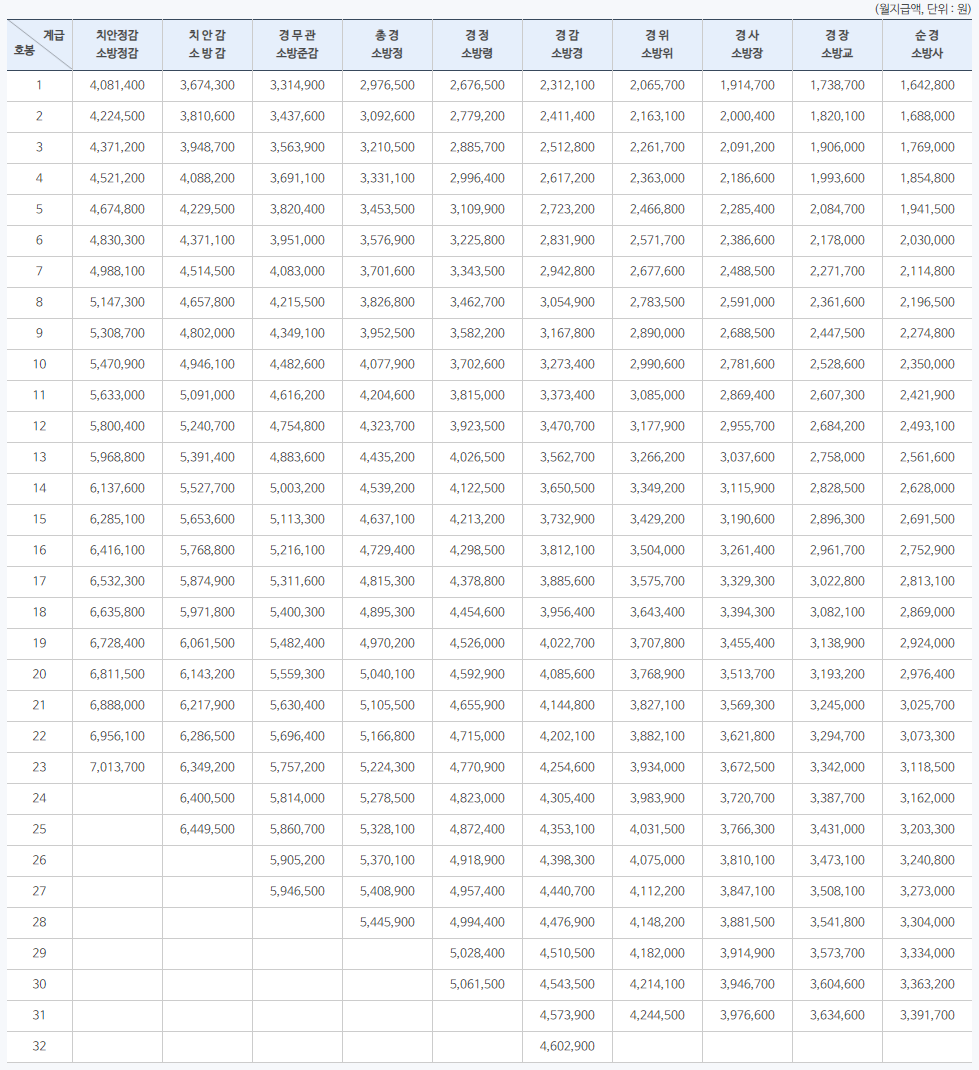Select the value 3,109,900
Image resolution: width=979 pixels, height=1070 pixels.
478,209
